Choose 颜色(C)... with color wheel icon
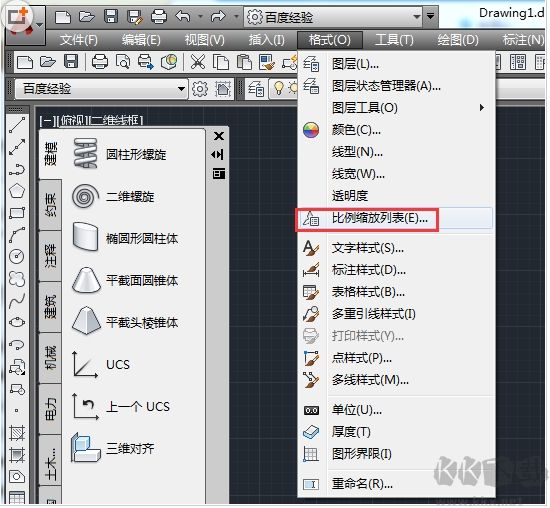The image size is (550, 508). pos(395,130)
